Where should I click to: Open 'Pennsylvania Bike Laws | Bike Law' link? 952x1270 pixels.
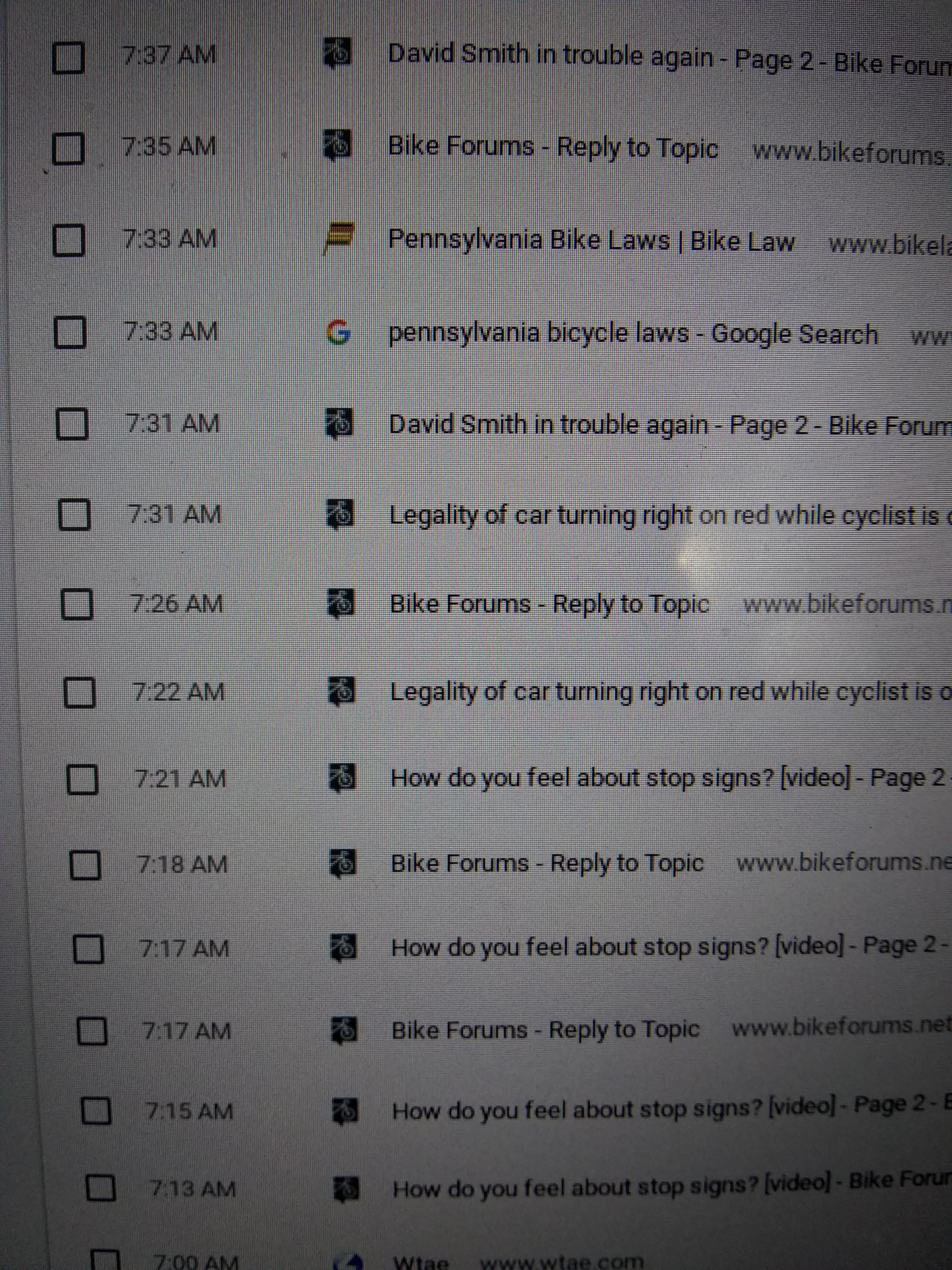(x=591, y=240)
